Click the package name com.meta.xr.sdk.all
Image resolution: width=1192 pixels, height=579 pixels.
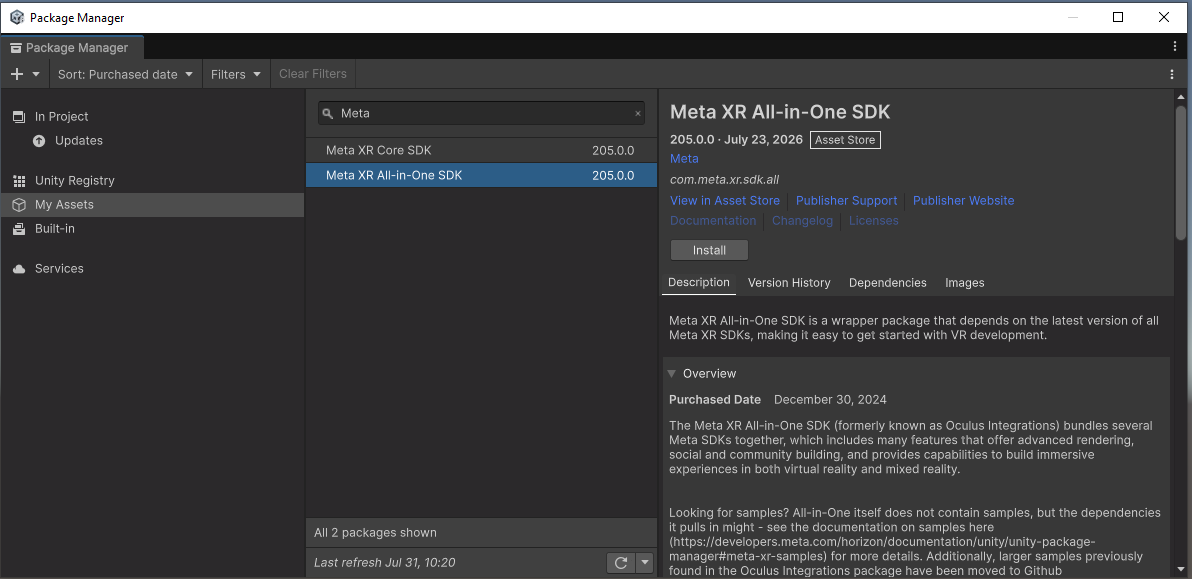point(724,179)
